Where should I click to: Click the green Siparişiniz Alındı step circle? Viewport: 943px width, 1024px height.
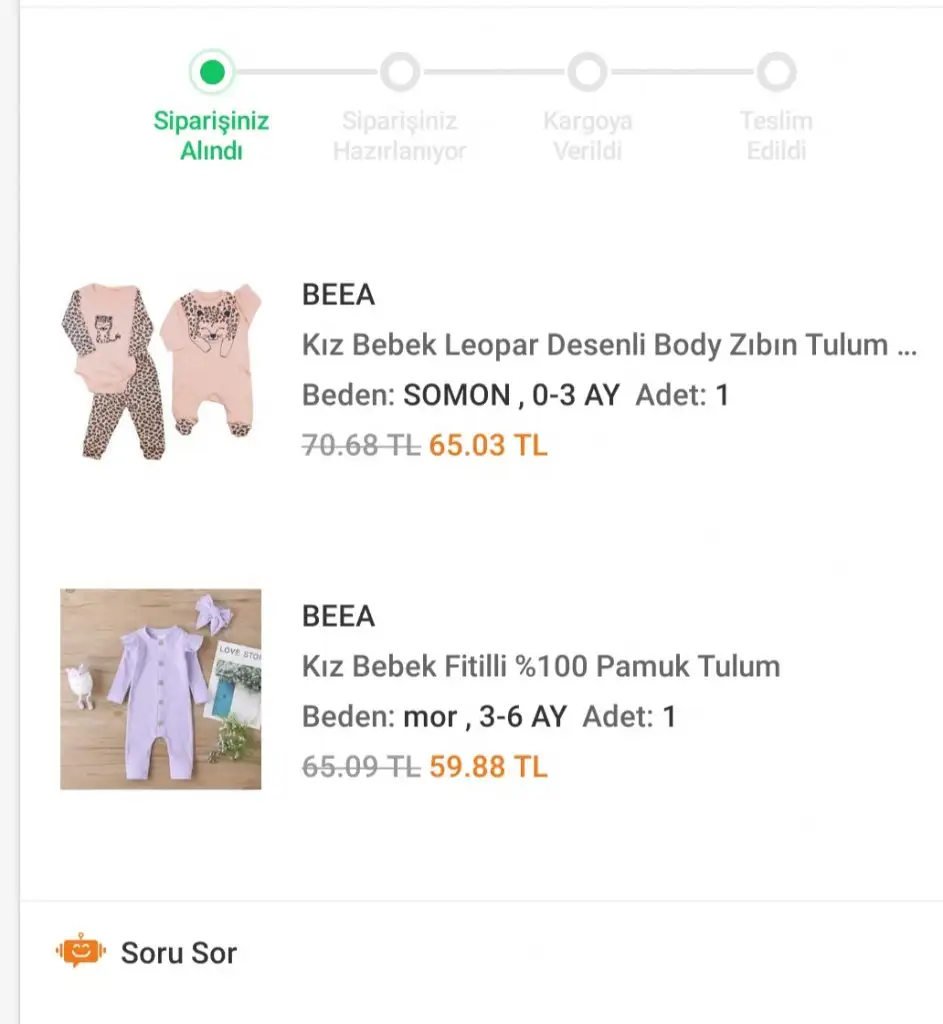(x=211, y=72)
